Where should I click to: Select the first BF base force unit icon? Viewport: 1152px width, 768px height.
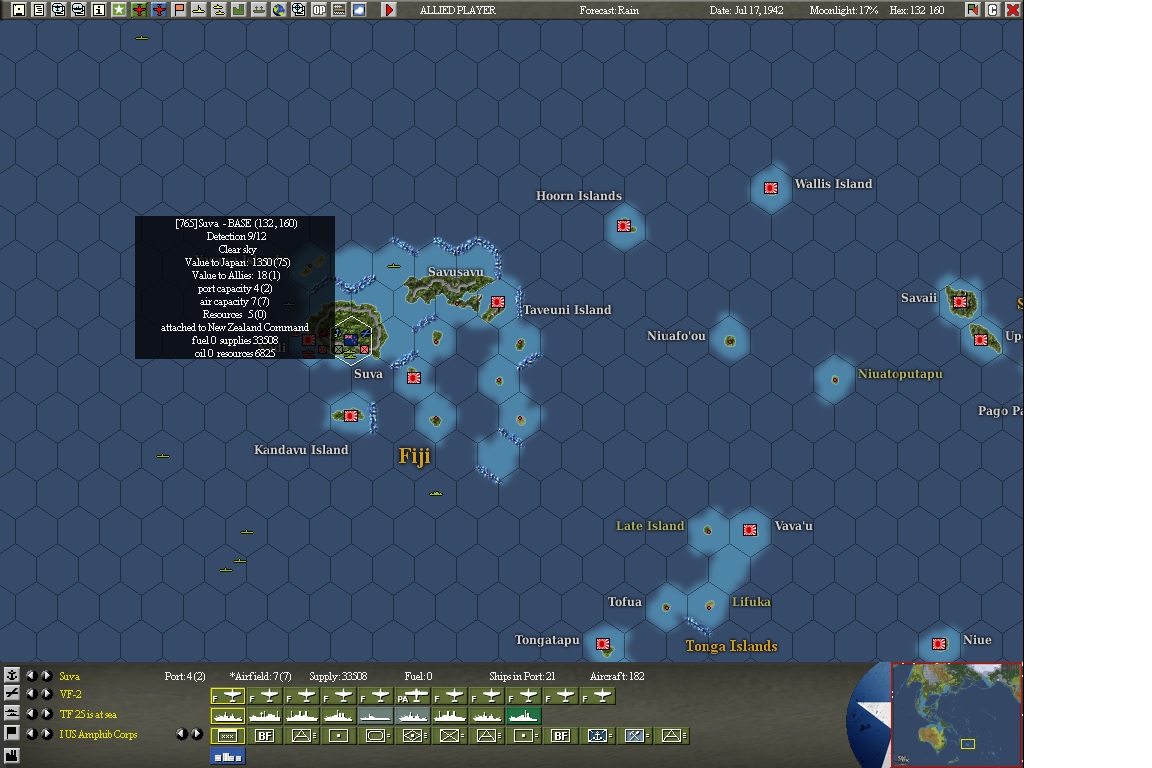264,735
